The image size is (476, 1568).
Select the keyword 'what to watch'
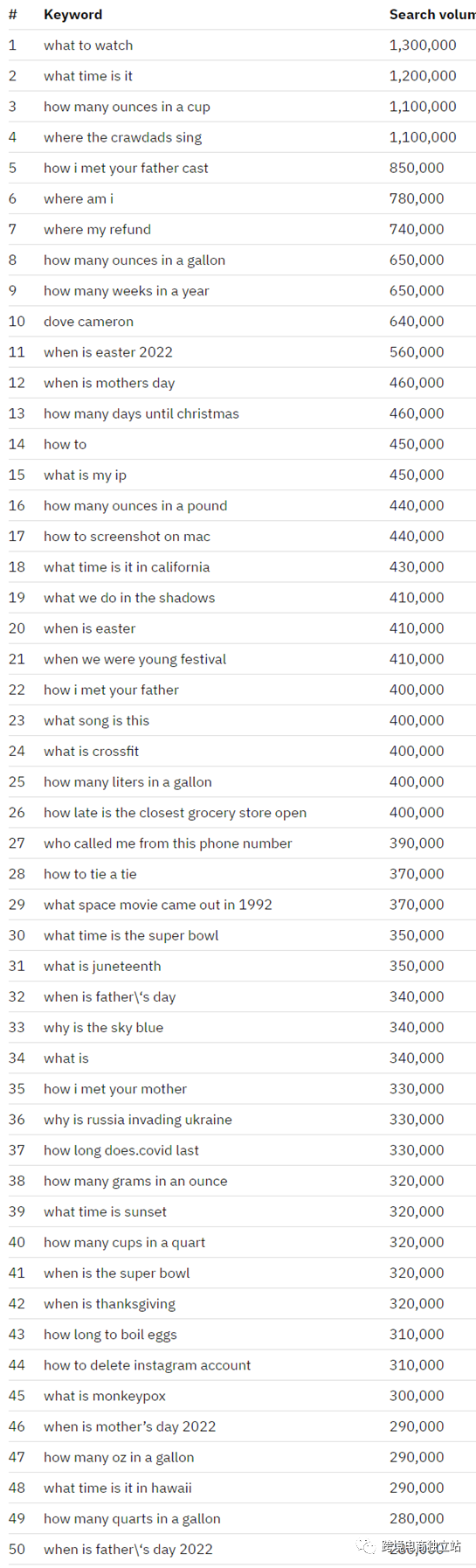coord(88,45)
